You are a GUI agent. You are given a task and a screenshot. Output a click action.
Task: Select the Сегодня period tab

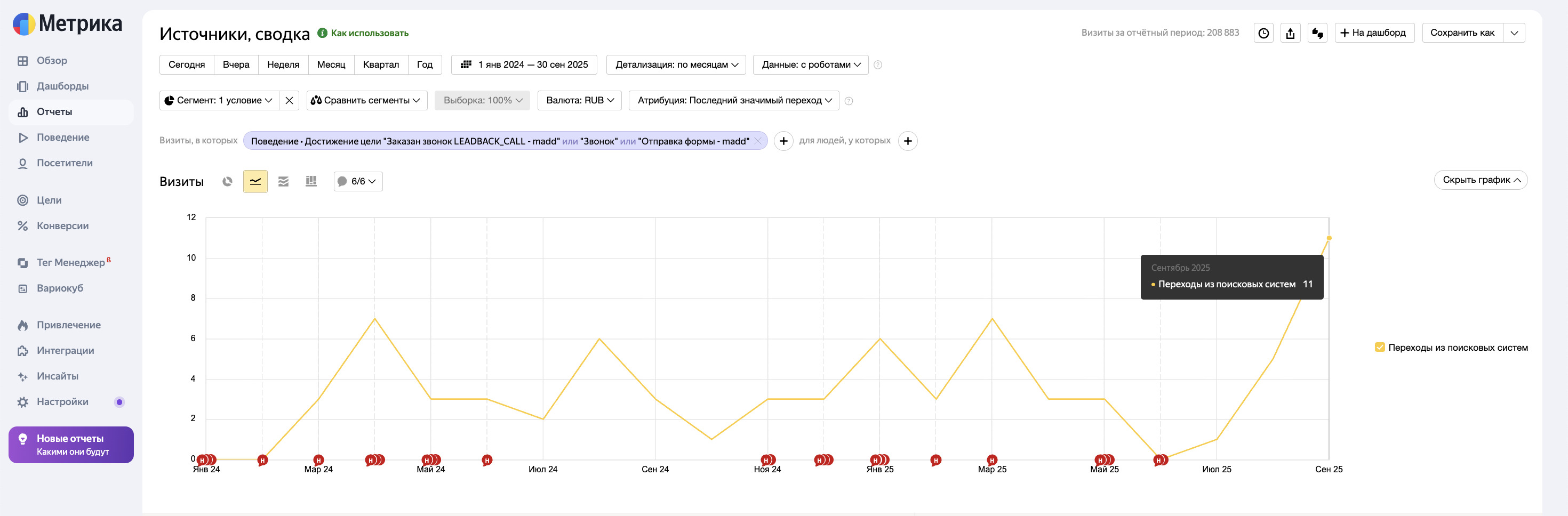(x=186, y=64)
